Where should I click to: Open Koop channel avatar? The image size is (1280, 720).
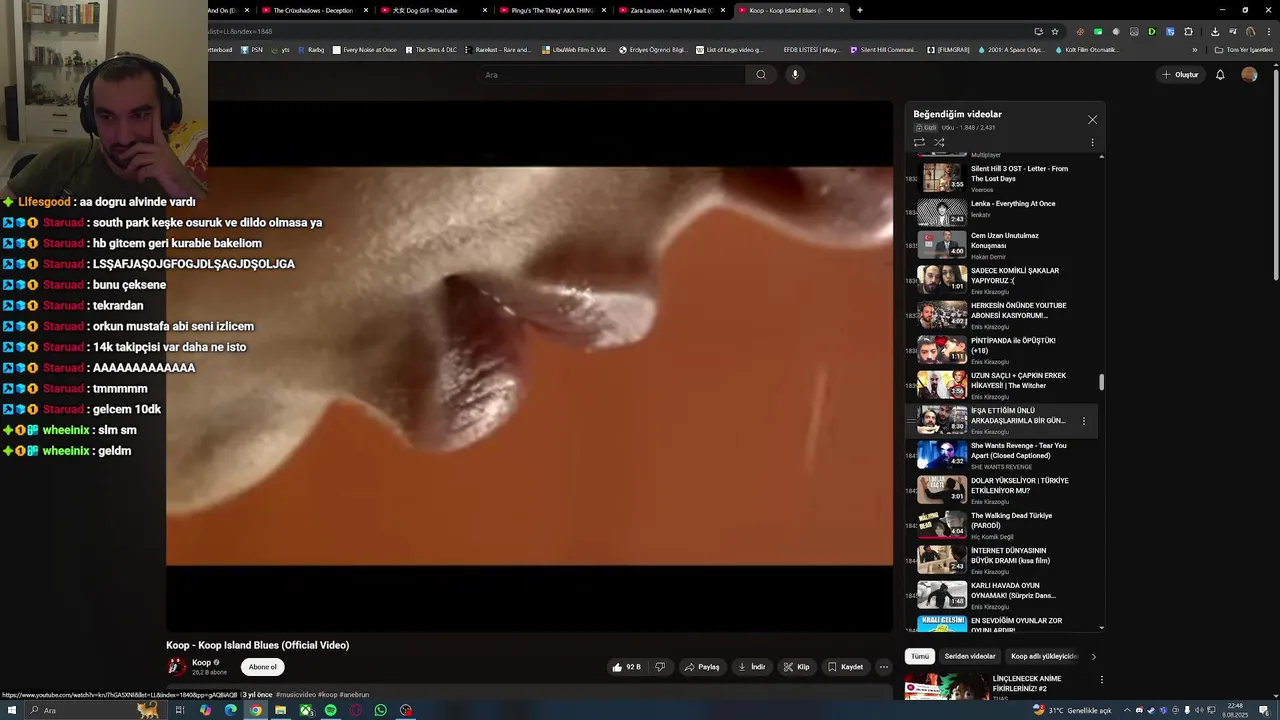tap(176, 667)
